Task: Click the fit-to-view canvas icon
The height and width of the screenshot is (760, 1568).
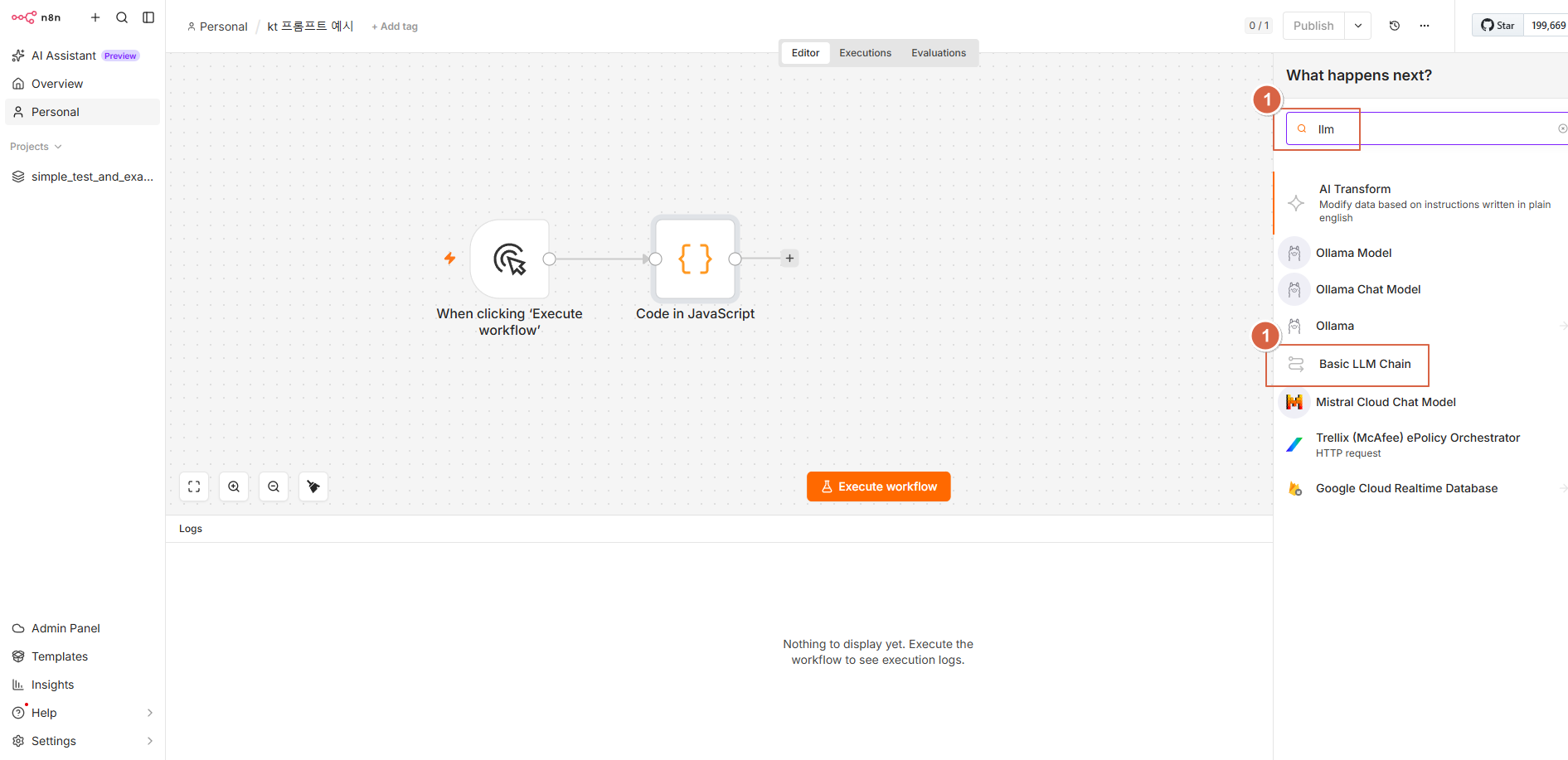Action: pyautogui.click(x=194, y=486)
